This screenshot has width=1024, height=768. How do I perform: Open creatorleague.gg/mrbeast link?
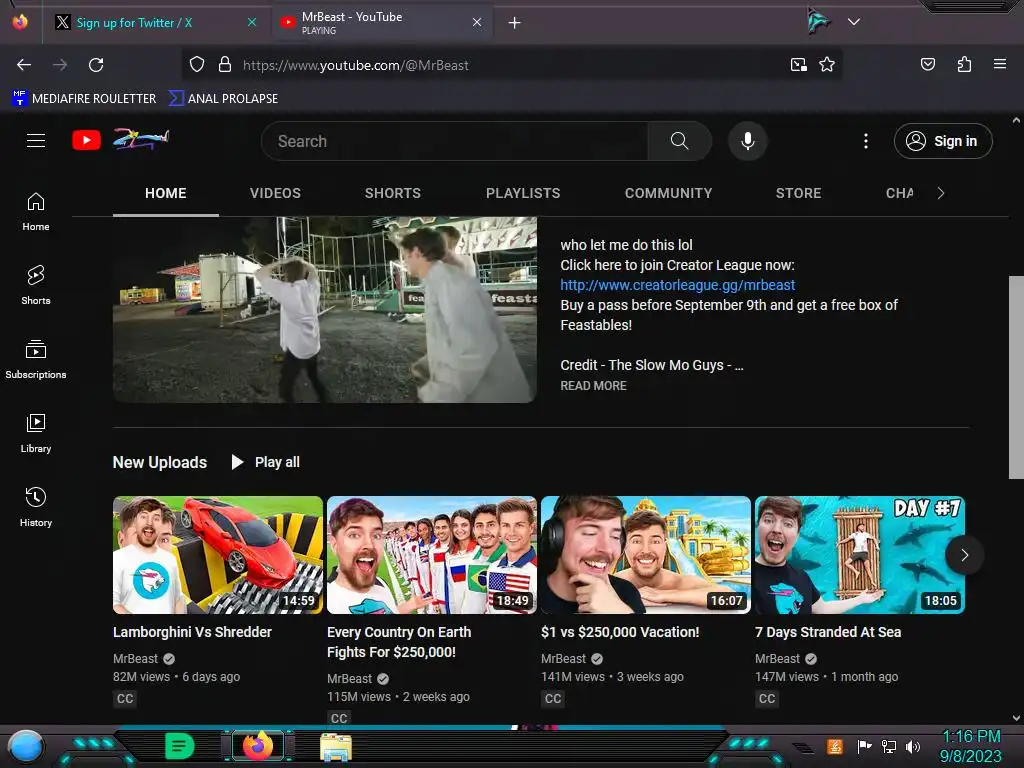(x=677, y=285)
